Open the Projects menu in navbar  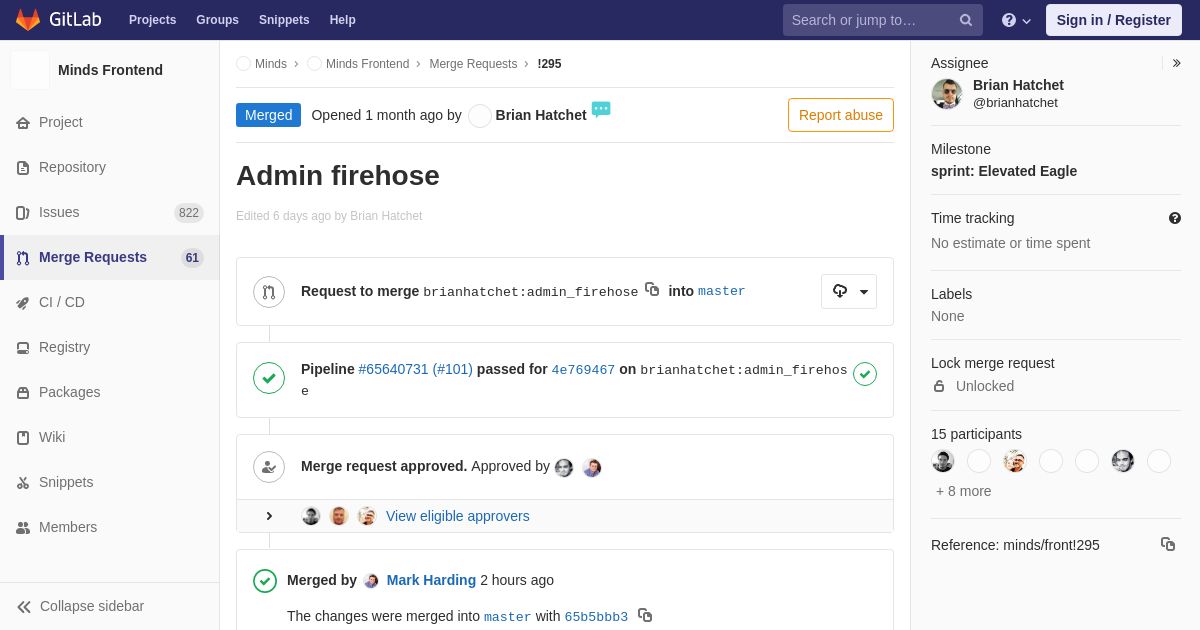pos(152,20)
